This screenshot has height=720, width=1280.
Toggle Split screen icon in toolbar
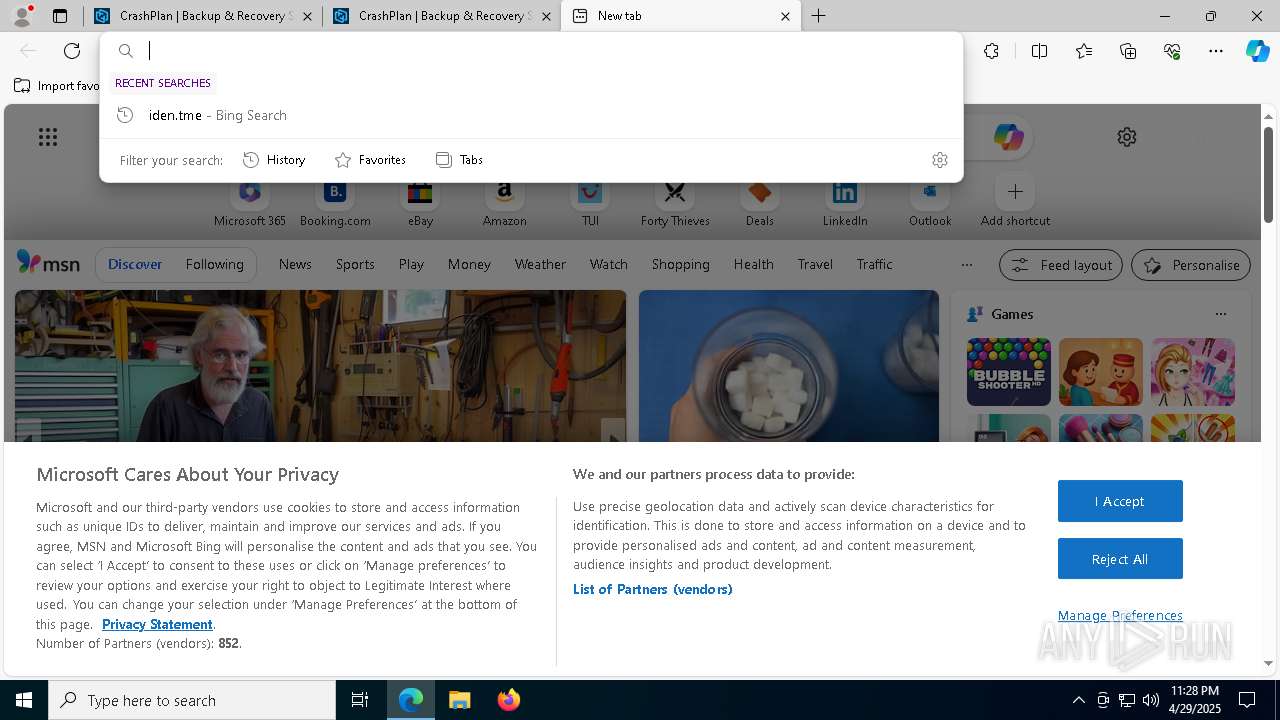pos(1039,51)
